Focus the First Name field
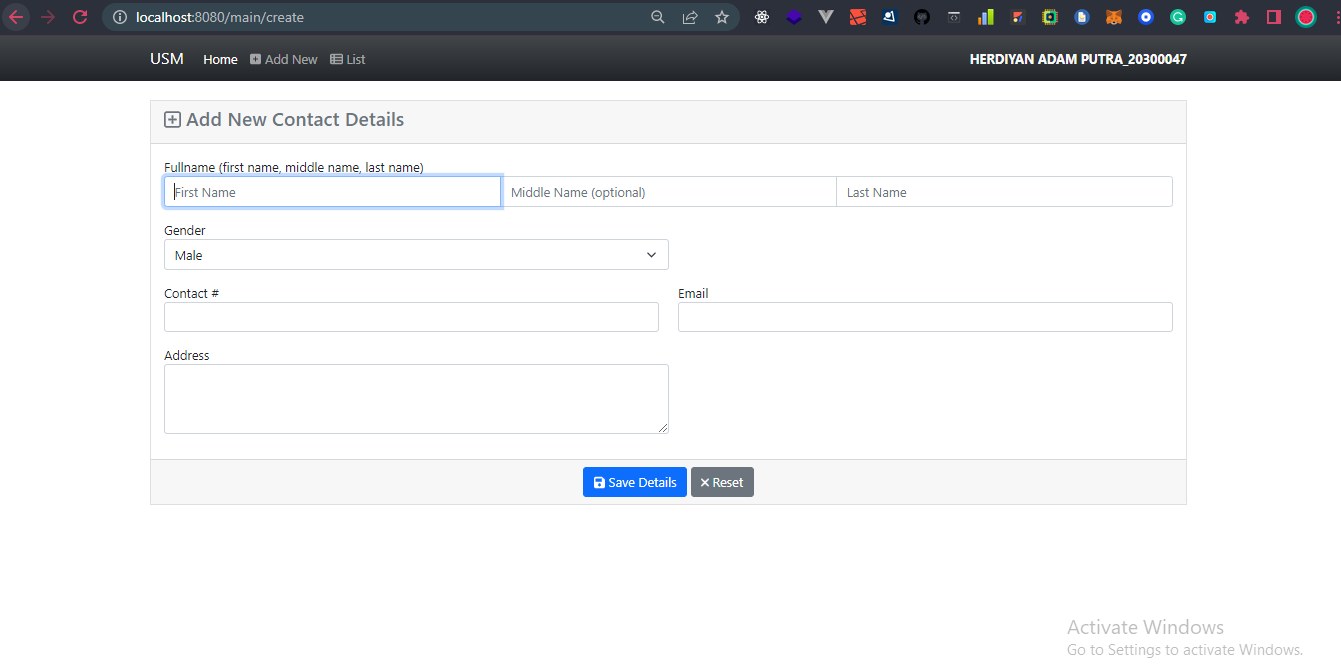 click(x=332, y=192)
